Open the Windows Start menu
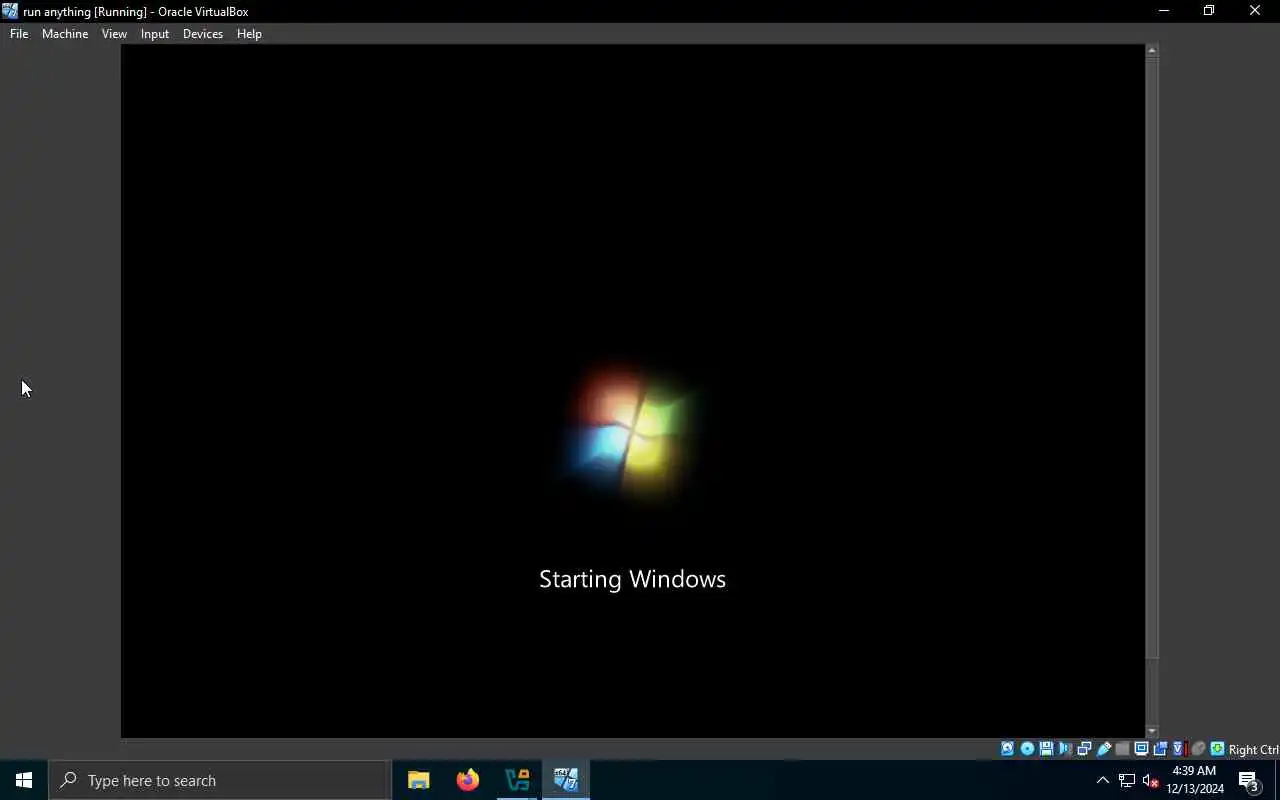The width and height of the screenshot is (1280, 800). pyautogui.click(x=24, y=780)
